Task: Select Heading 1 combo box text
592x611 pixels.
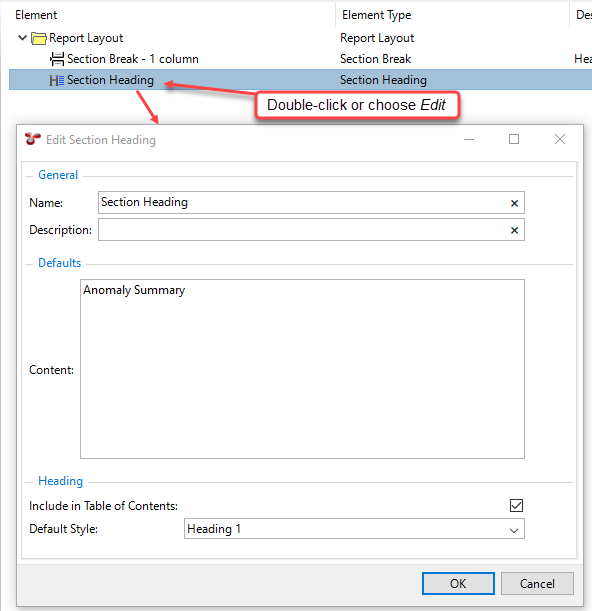Action: 214,529
